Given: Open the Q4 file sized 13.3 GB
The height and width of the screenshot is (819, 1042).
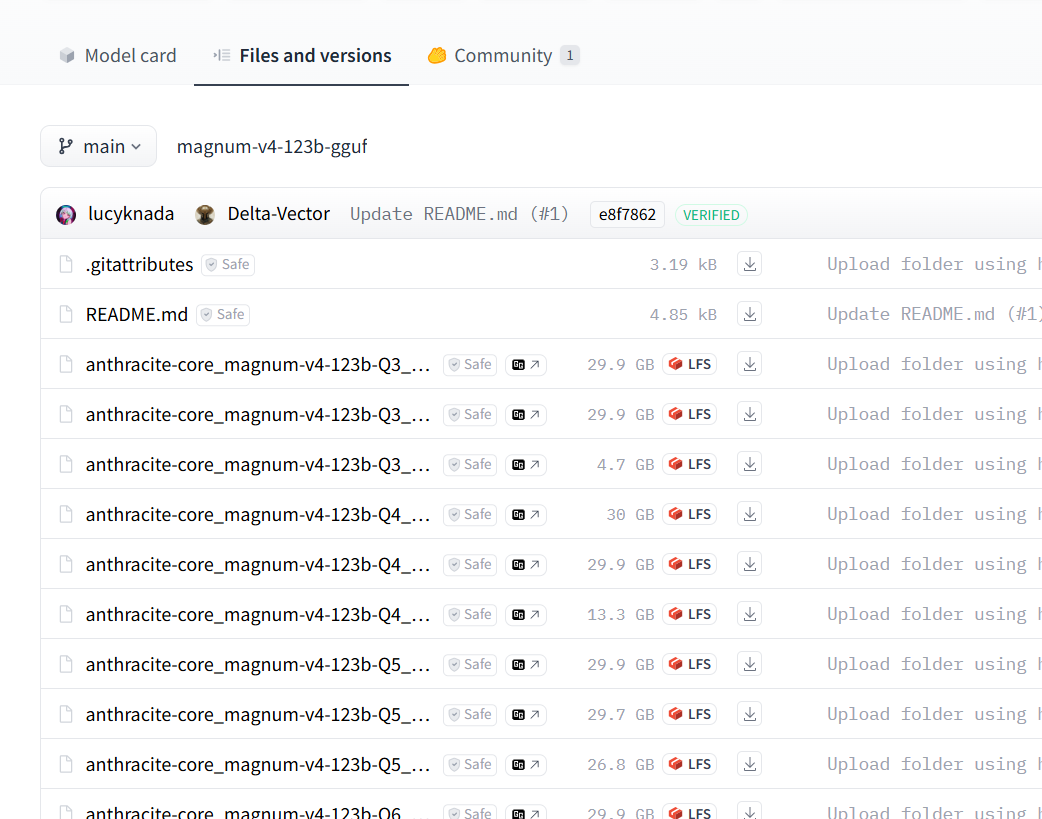Looking at the screenshot, I should [x=258, y=614].
